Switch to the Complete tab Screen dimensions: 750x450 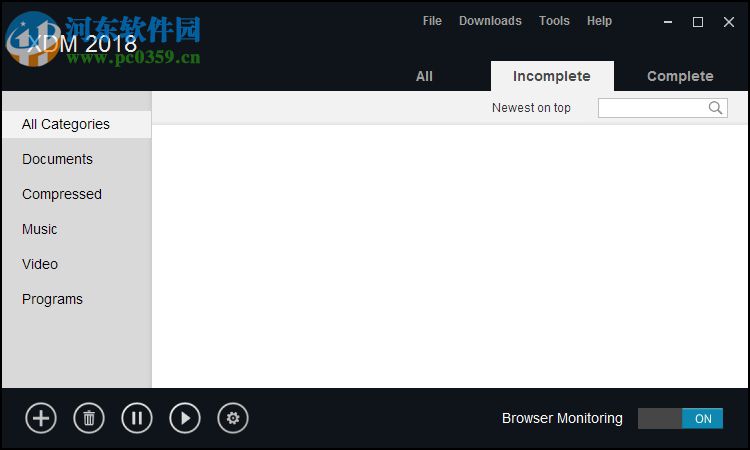coord(680,76)
